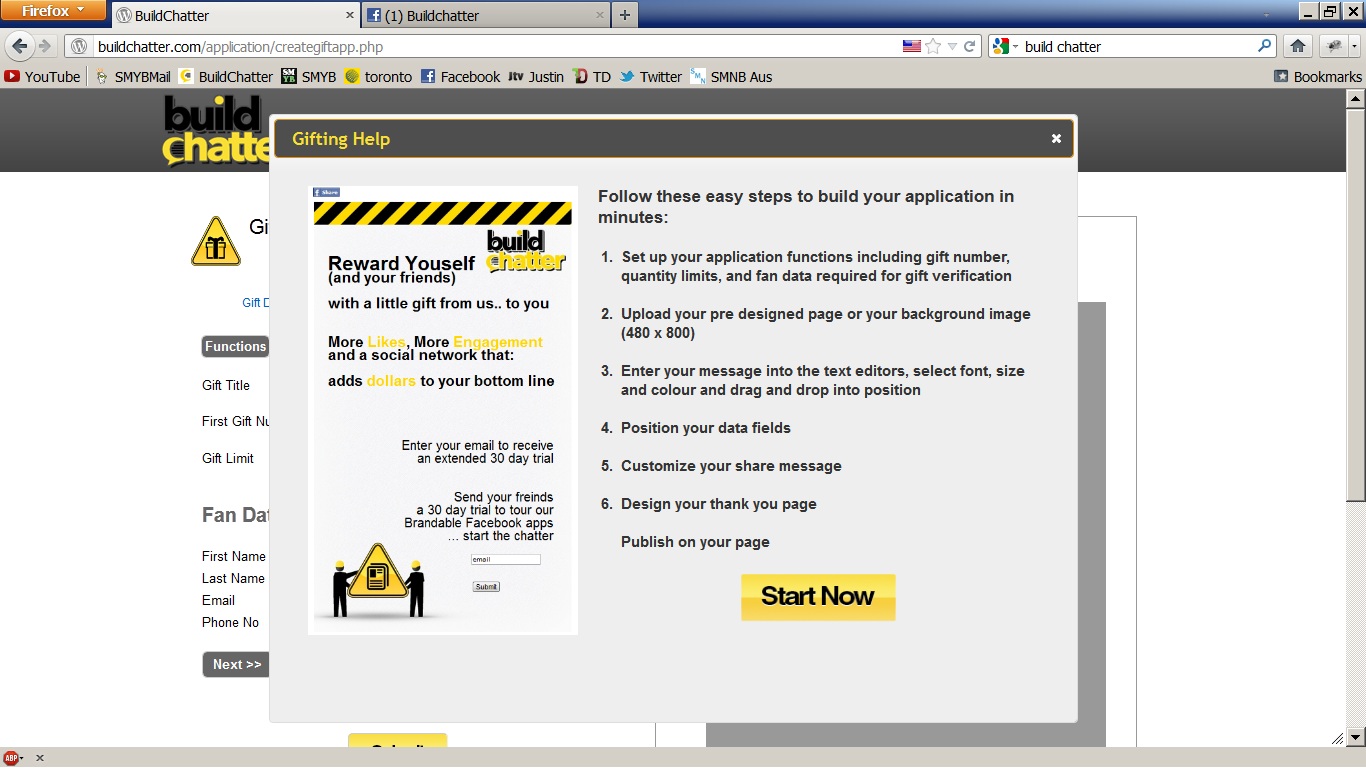This screenshot has height=768, width=1366.
Task: Go back to the previous page
Action: pyautogui.click(x=19, y=46)
